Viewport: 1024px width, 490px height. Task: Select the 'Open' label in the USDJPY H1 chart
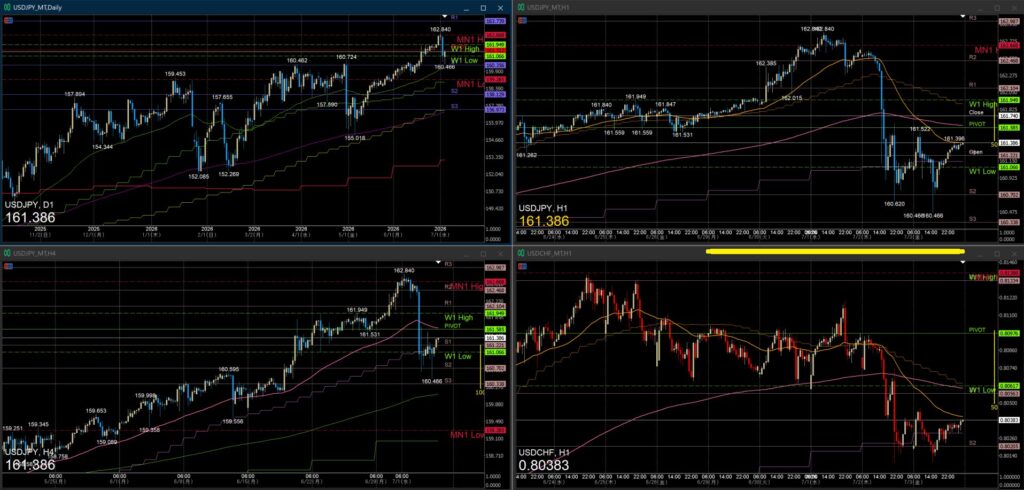(x=976, y=152)
